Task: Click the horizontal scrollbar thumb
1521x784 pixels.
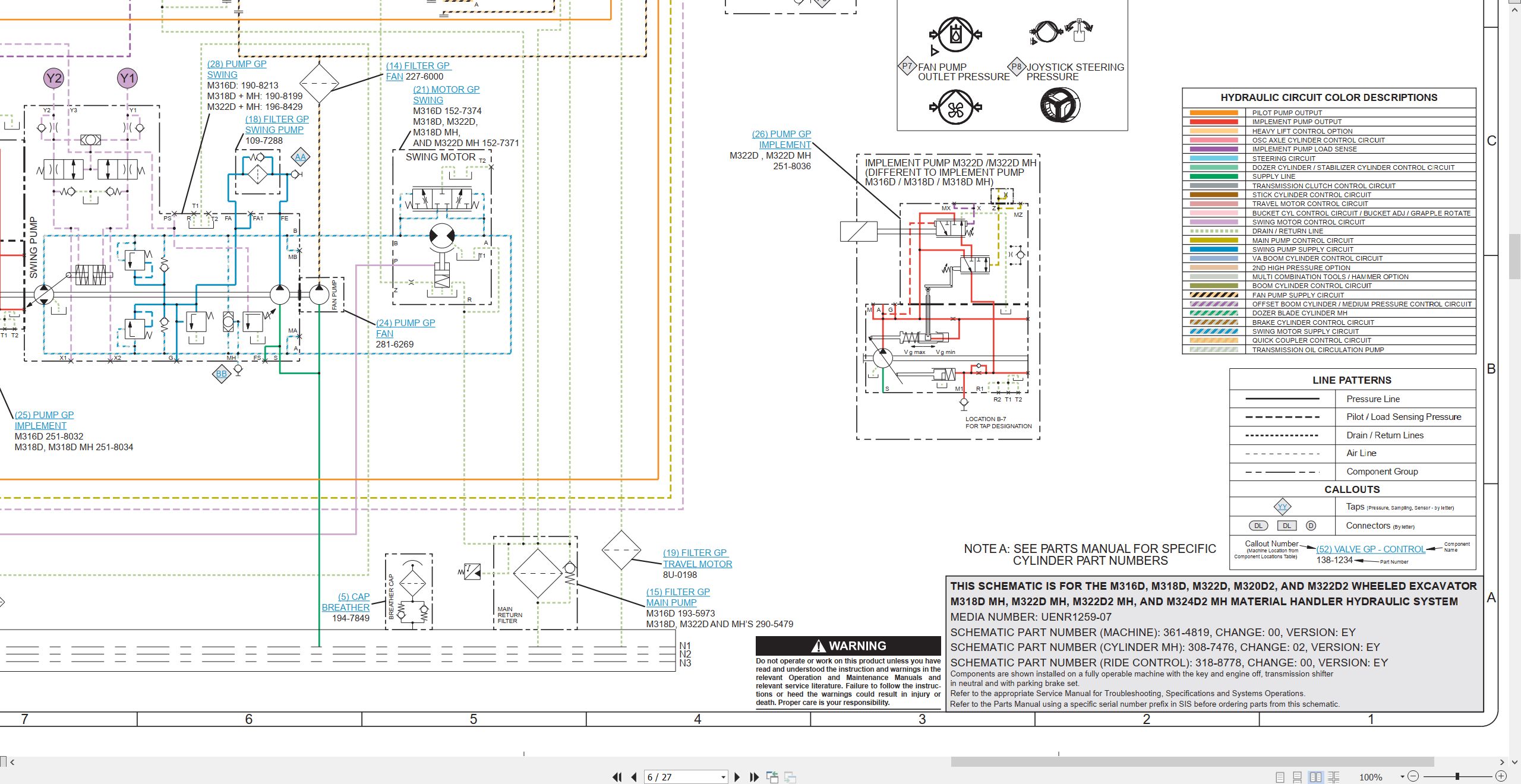Action: click(1192, 761)
